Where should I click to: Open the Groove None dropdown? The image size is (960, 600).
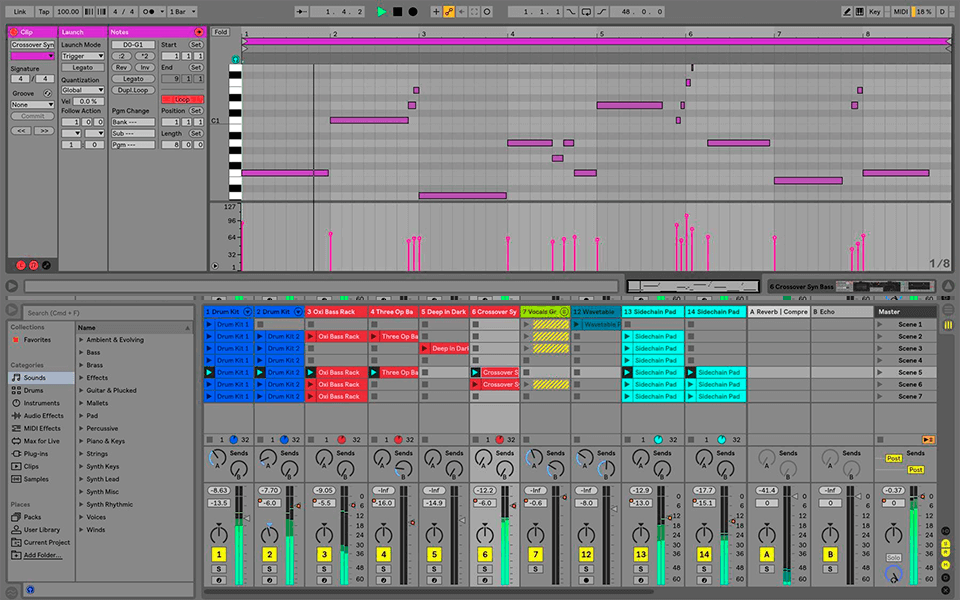[x=32, y=104]
